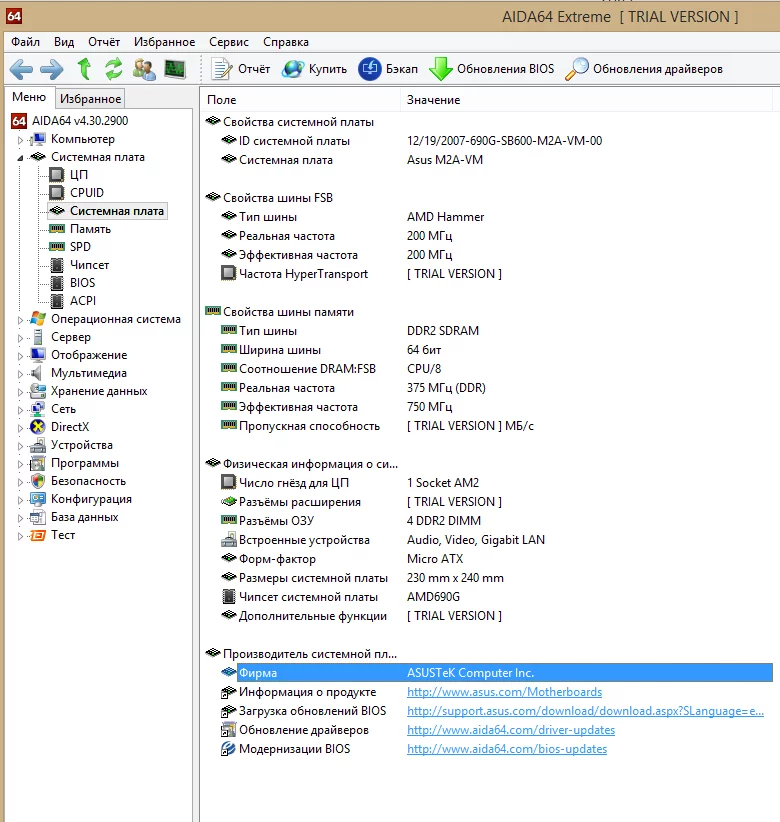Select the Чипсет tree item
780x822 pixels.
click(x=89, y=265)
